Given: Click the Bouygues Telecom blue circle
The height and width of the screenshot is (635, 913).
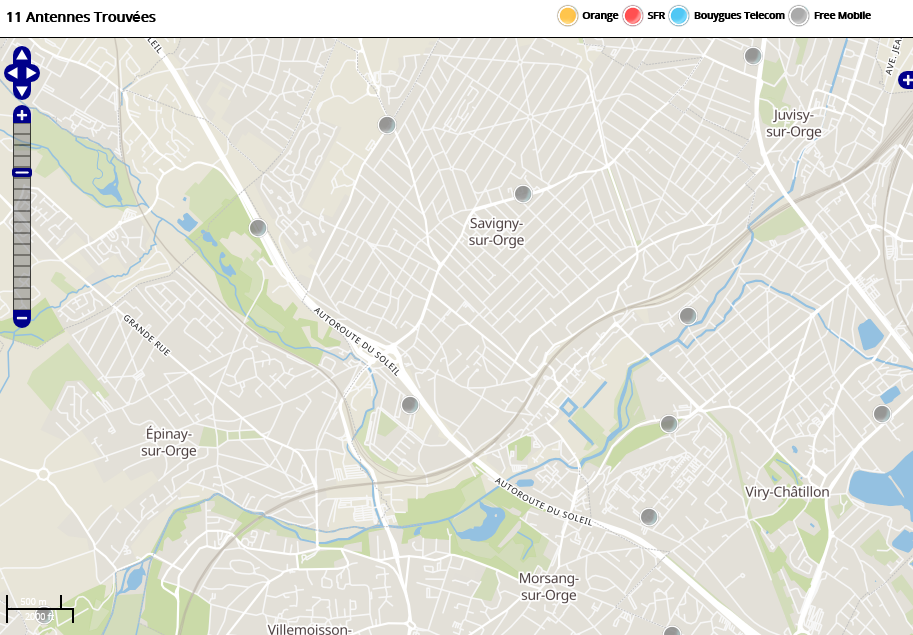Looking at the screenshot, I should pos(680,16).
